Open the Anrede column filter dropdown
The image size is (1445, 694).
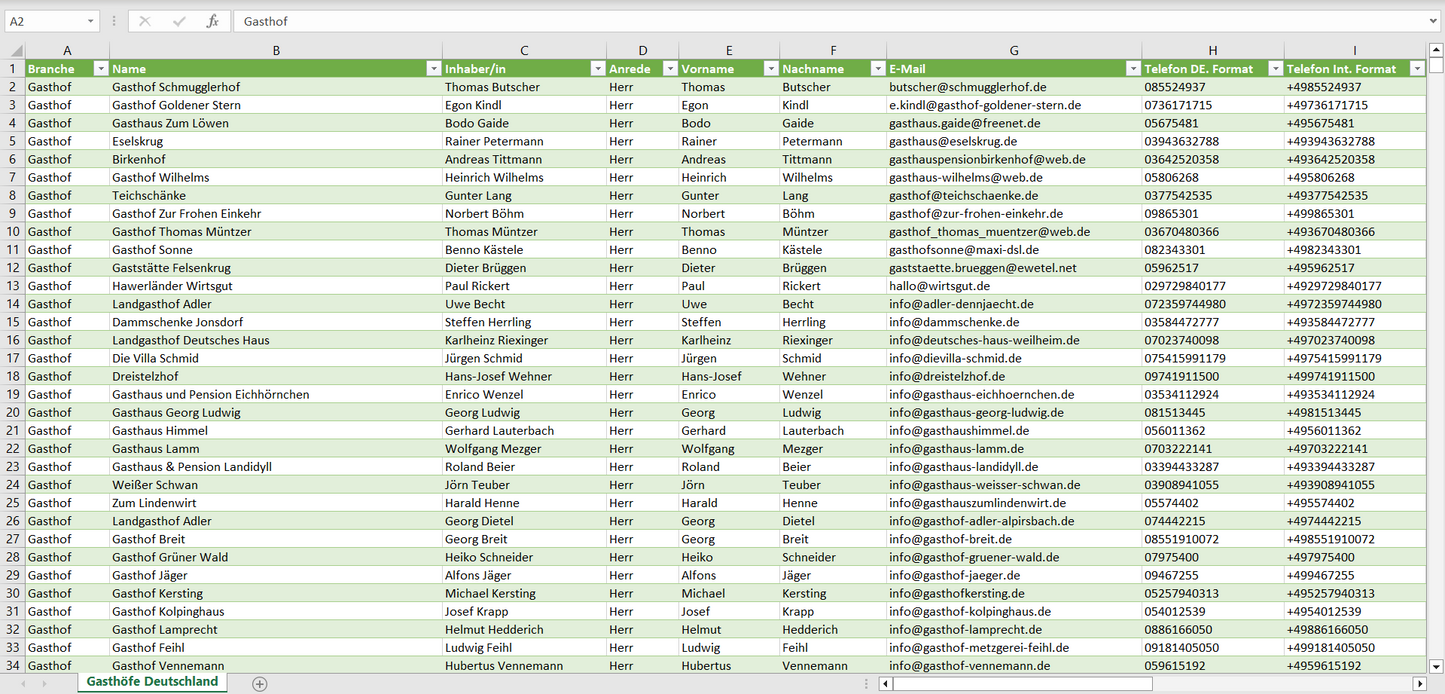point(669,69)
